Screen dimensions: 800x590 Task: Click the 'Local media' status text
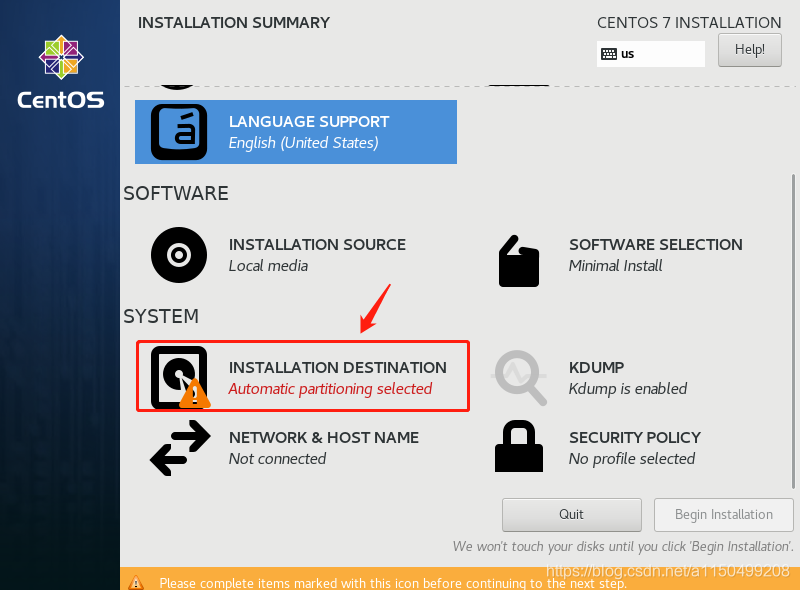(268, 266)
